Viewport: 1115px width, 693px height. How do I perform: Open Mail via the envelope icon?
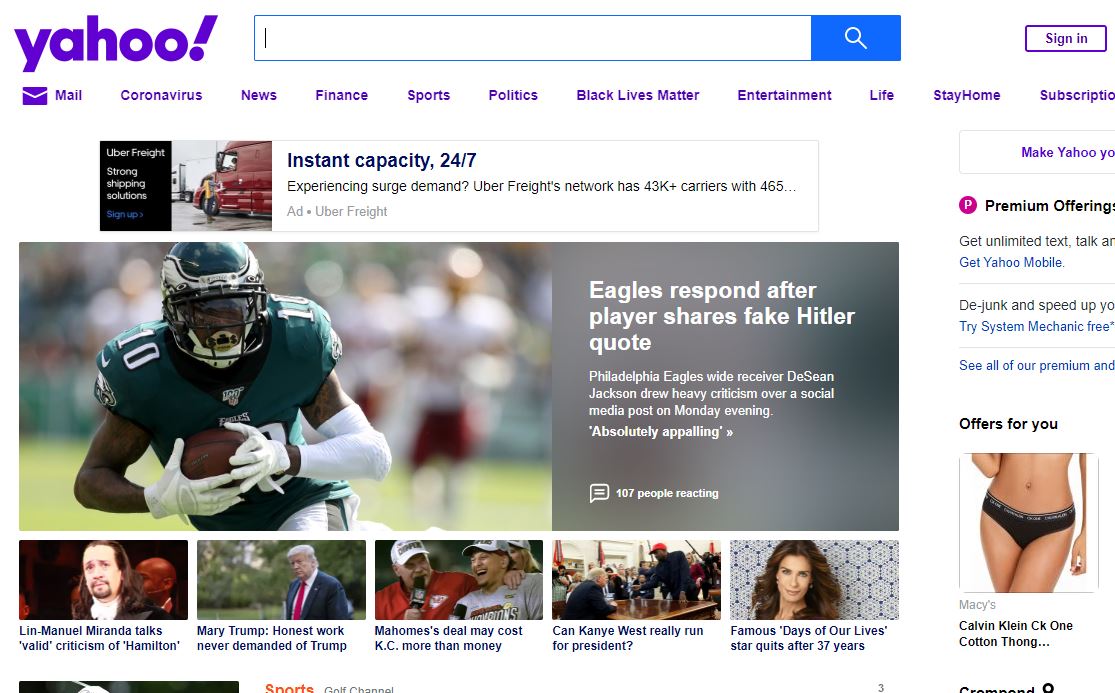click(35, 95)
